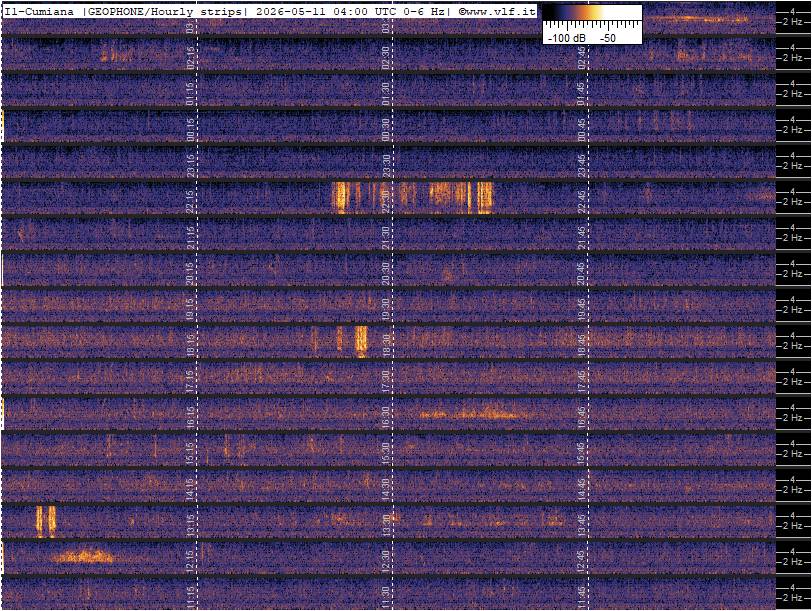Screen dimensions: 812x611
Task: Click the twin bright bursts in the 13:15 strip
Action: tap(46, 521)
